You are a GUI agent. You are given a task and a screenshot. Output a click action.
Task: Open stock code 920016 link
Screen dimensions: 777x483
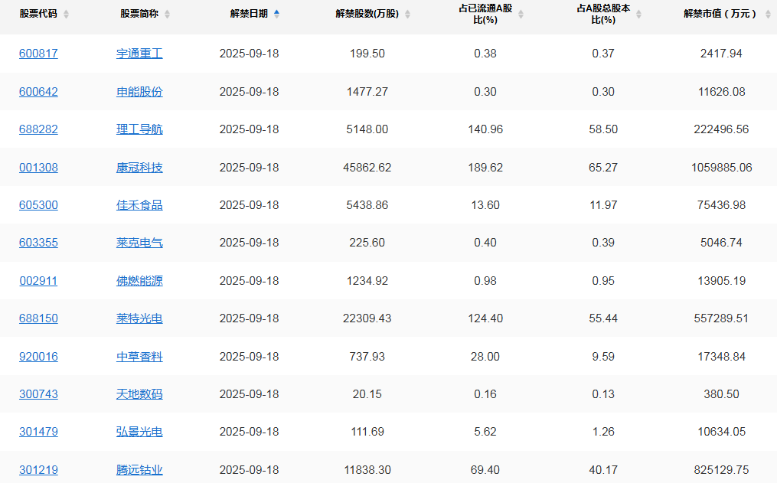tap(39, 356)
